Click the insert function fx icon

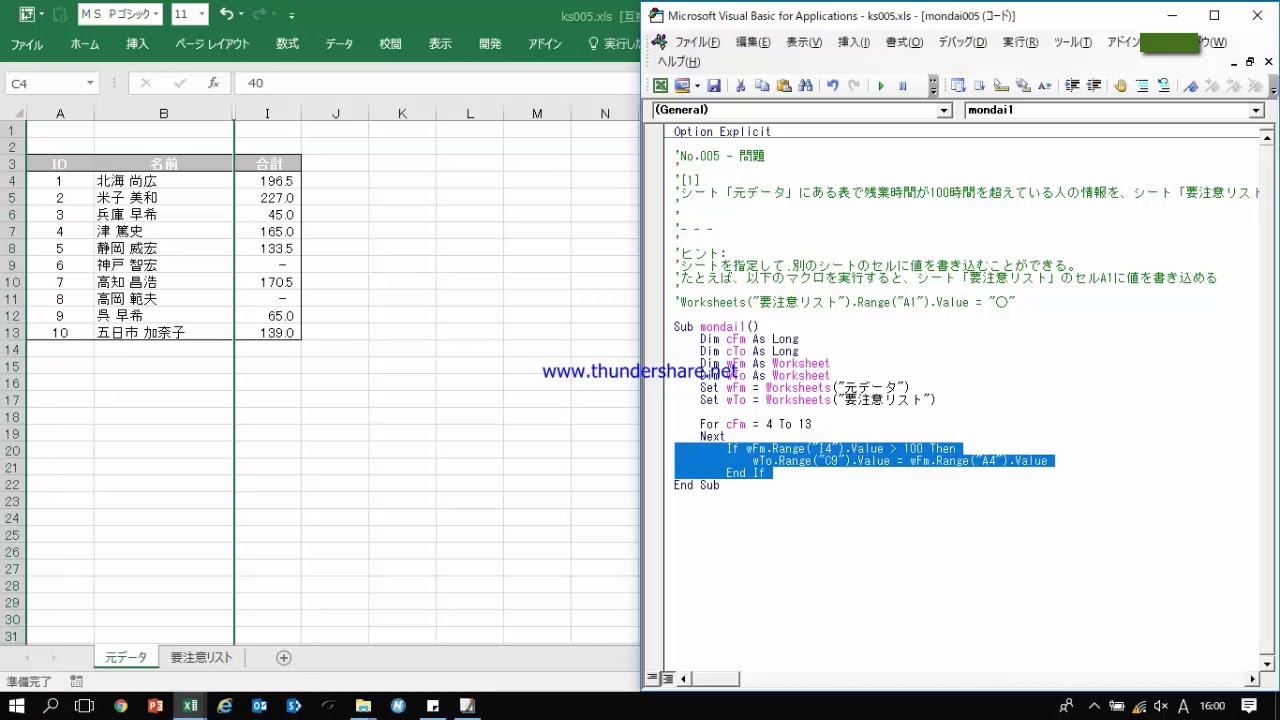[x=213, y=84]
